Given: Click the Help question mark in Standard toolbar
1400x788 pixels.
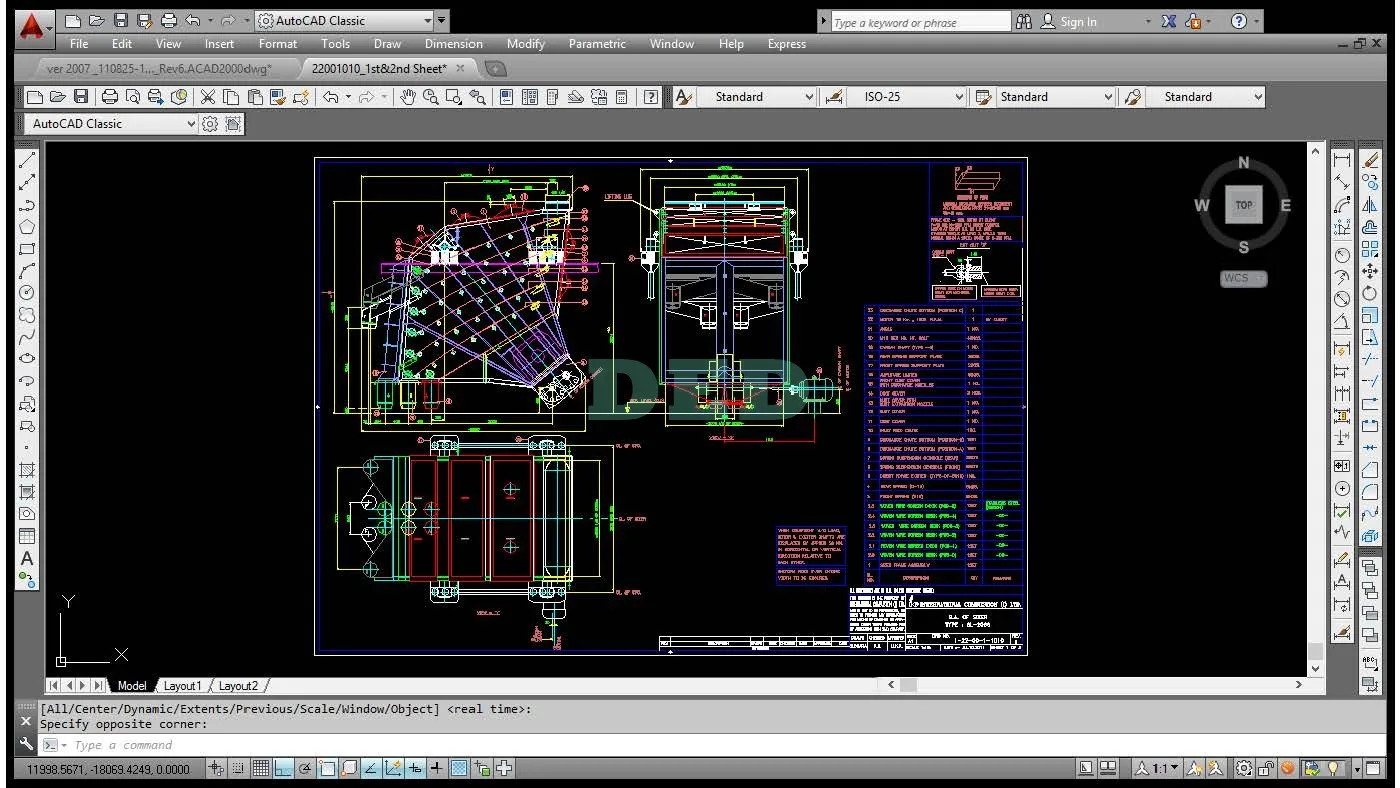Looking at the screenshot, I should click(x=652, y=97).
